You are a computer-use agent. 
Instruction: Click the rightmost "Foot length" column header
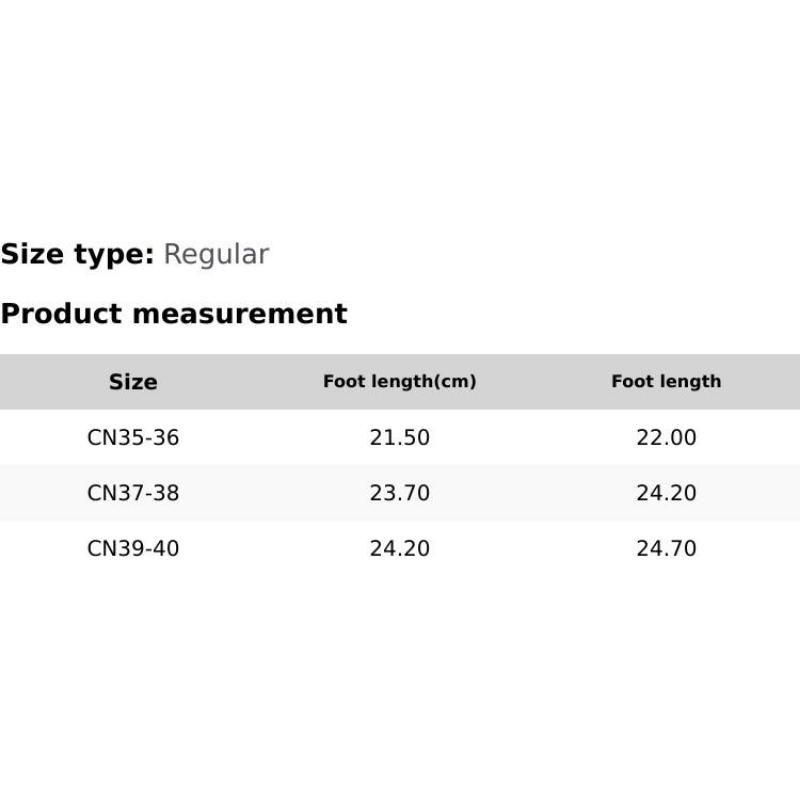(x=666, y=381)
